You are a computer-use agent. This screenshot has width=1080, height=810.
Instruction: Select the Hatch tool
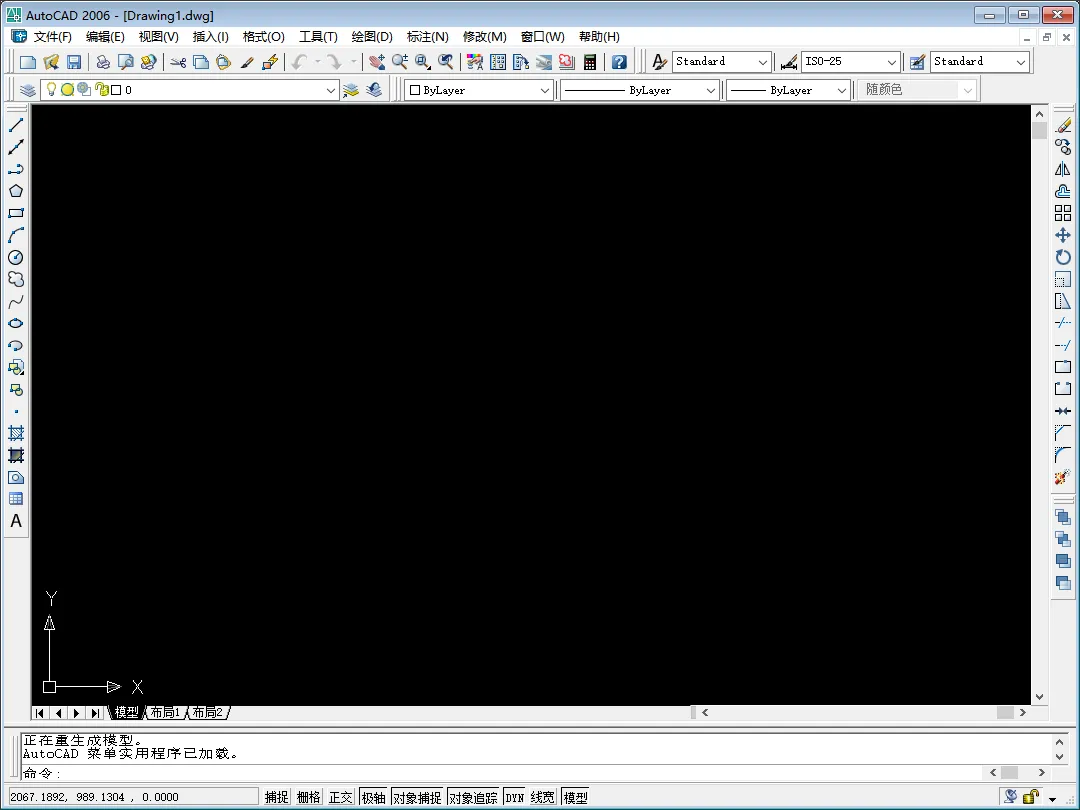point(16,433)
